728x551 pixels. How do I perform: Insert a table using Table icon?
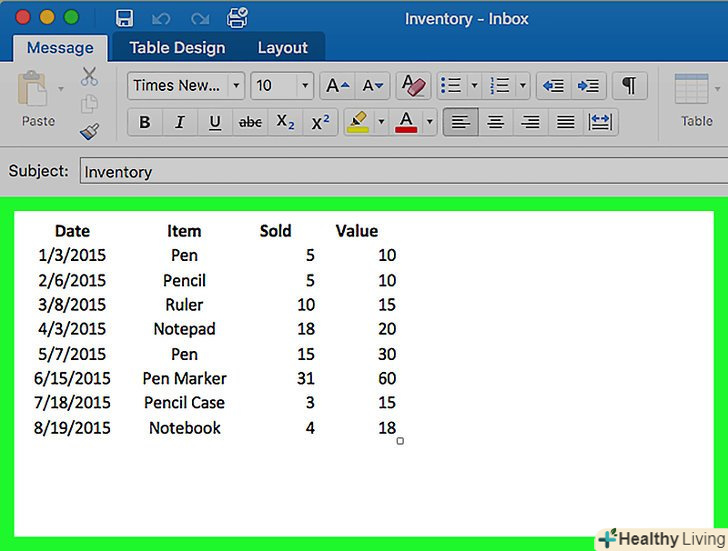pos(691,89)
